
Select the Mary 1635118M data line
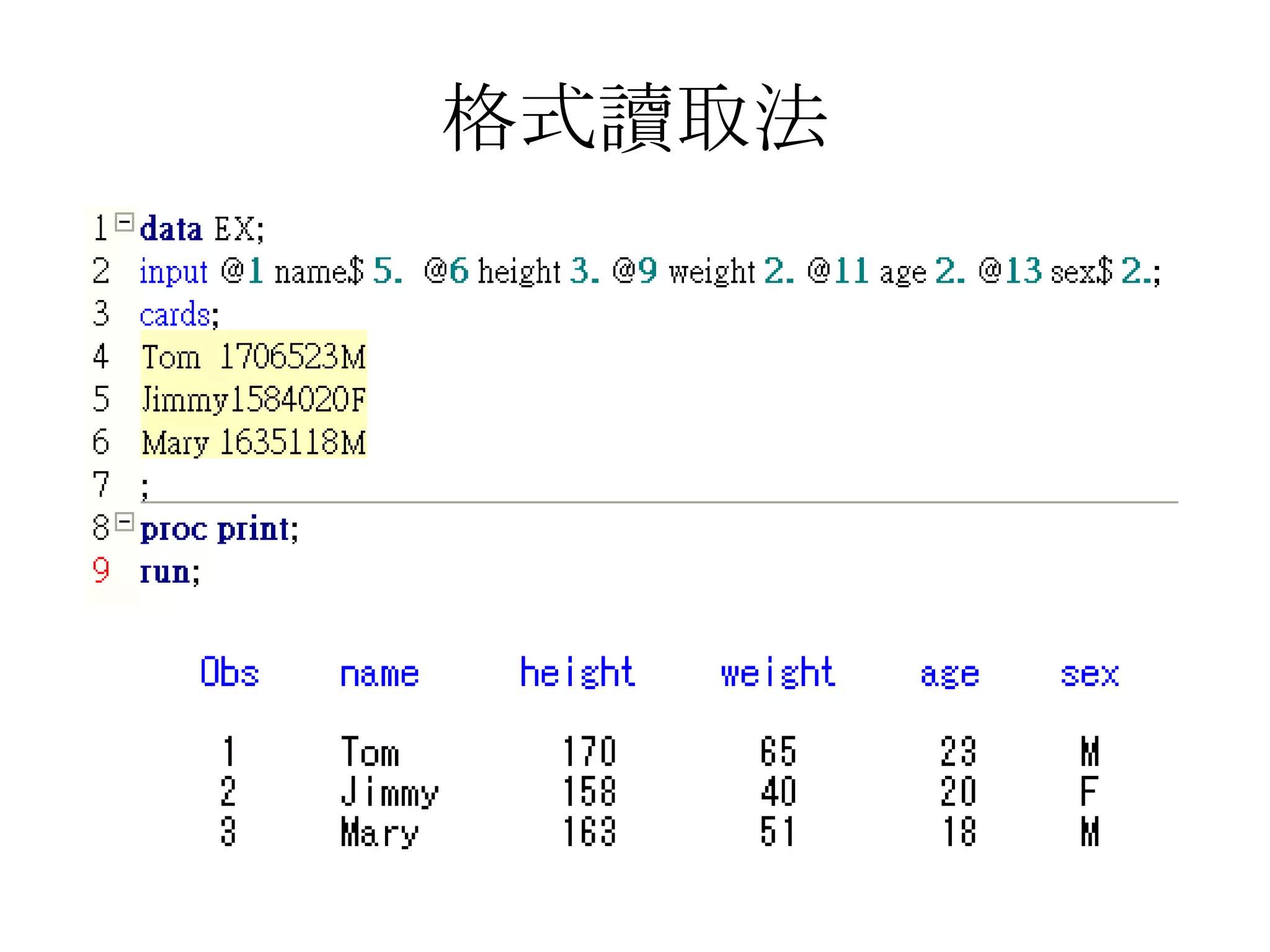[x=253, y=443]
